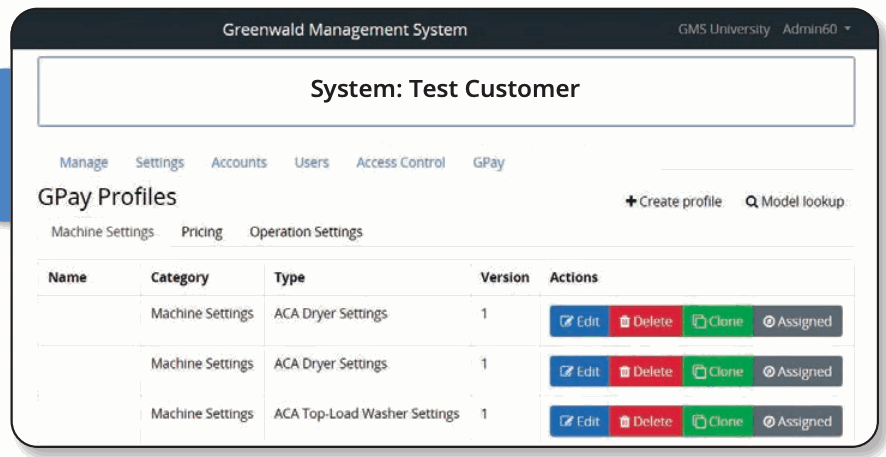This screenshot has height=457, width=886.
Task: Click the Name column header
Action: (67, 277)
